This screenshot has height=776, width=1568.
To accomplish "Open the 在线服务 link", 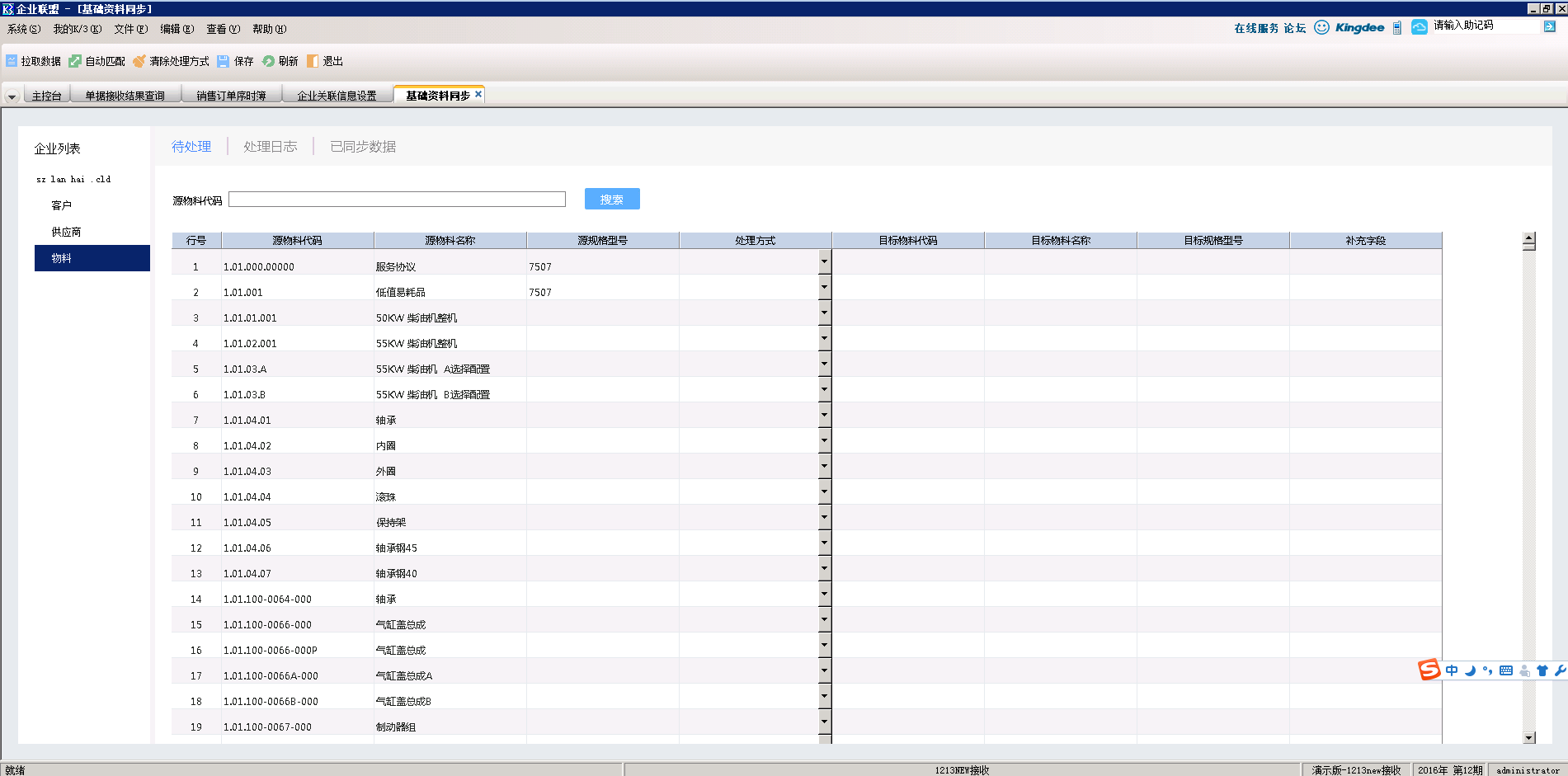I will (x=1255, y=28).
